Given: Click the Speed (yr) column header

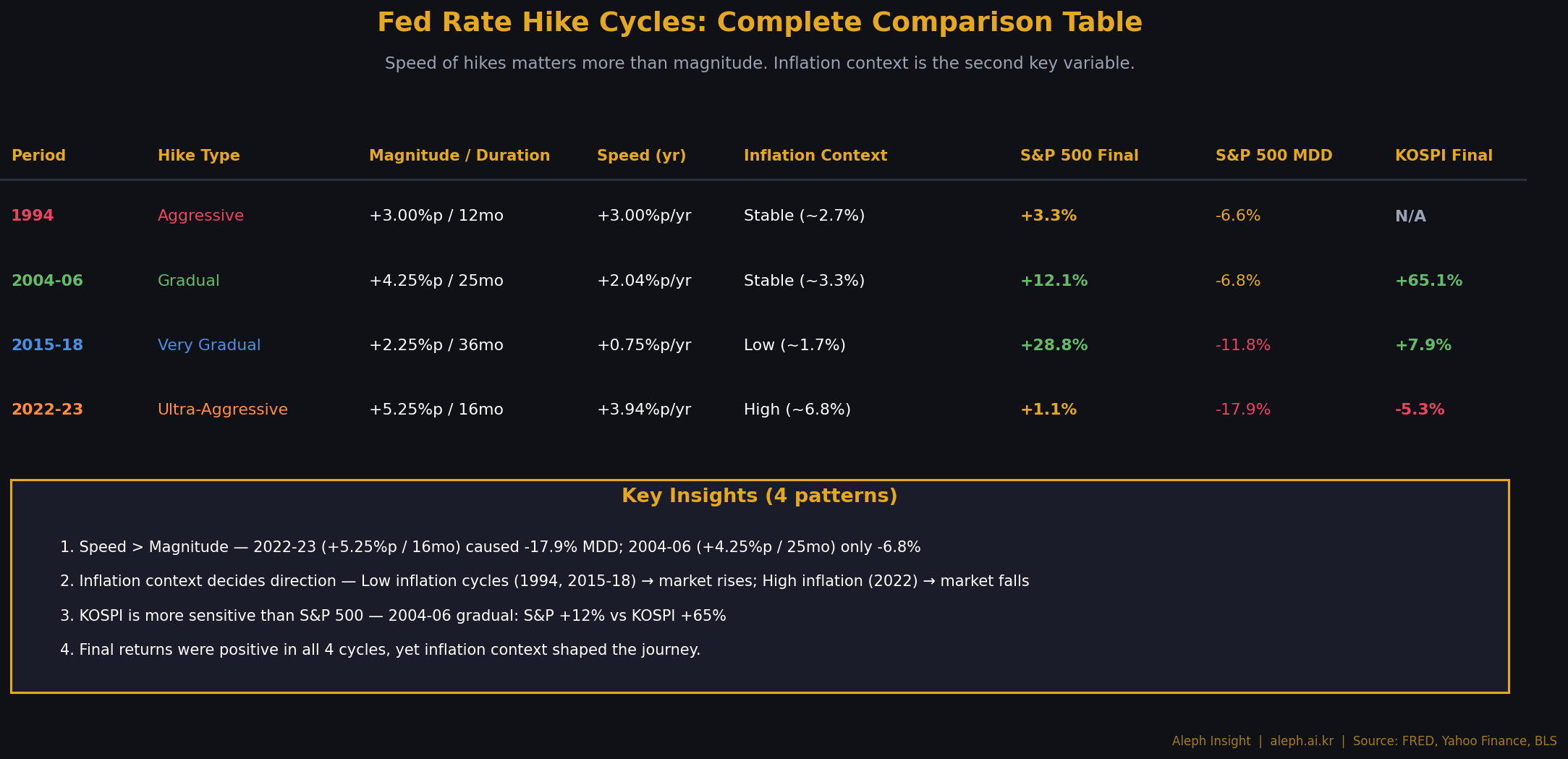Looking at the screenshot, I should tap(642, 156).
